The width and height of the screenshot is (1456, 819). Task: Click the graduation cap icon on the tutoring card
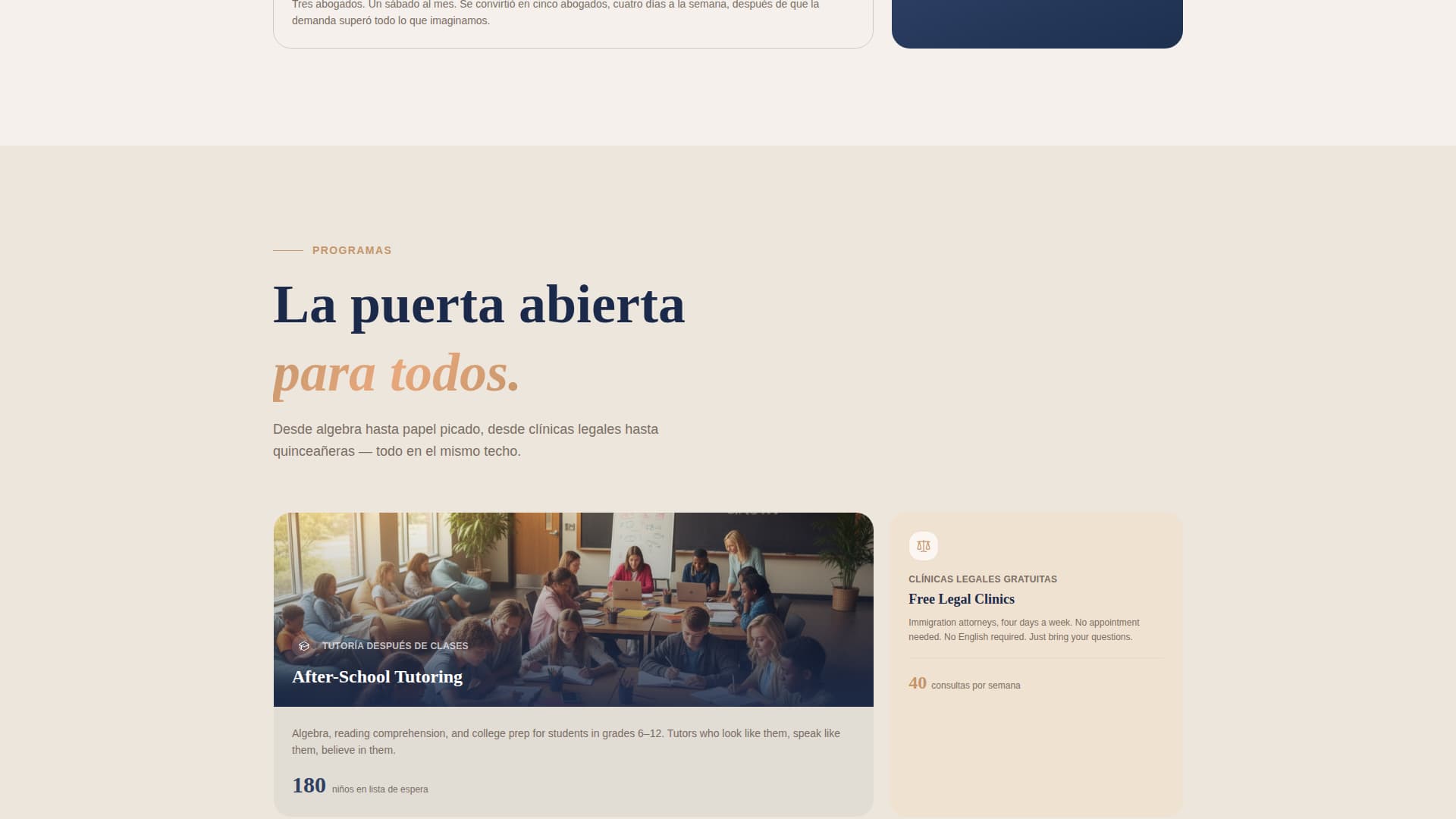305,646
